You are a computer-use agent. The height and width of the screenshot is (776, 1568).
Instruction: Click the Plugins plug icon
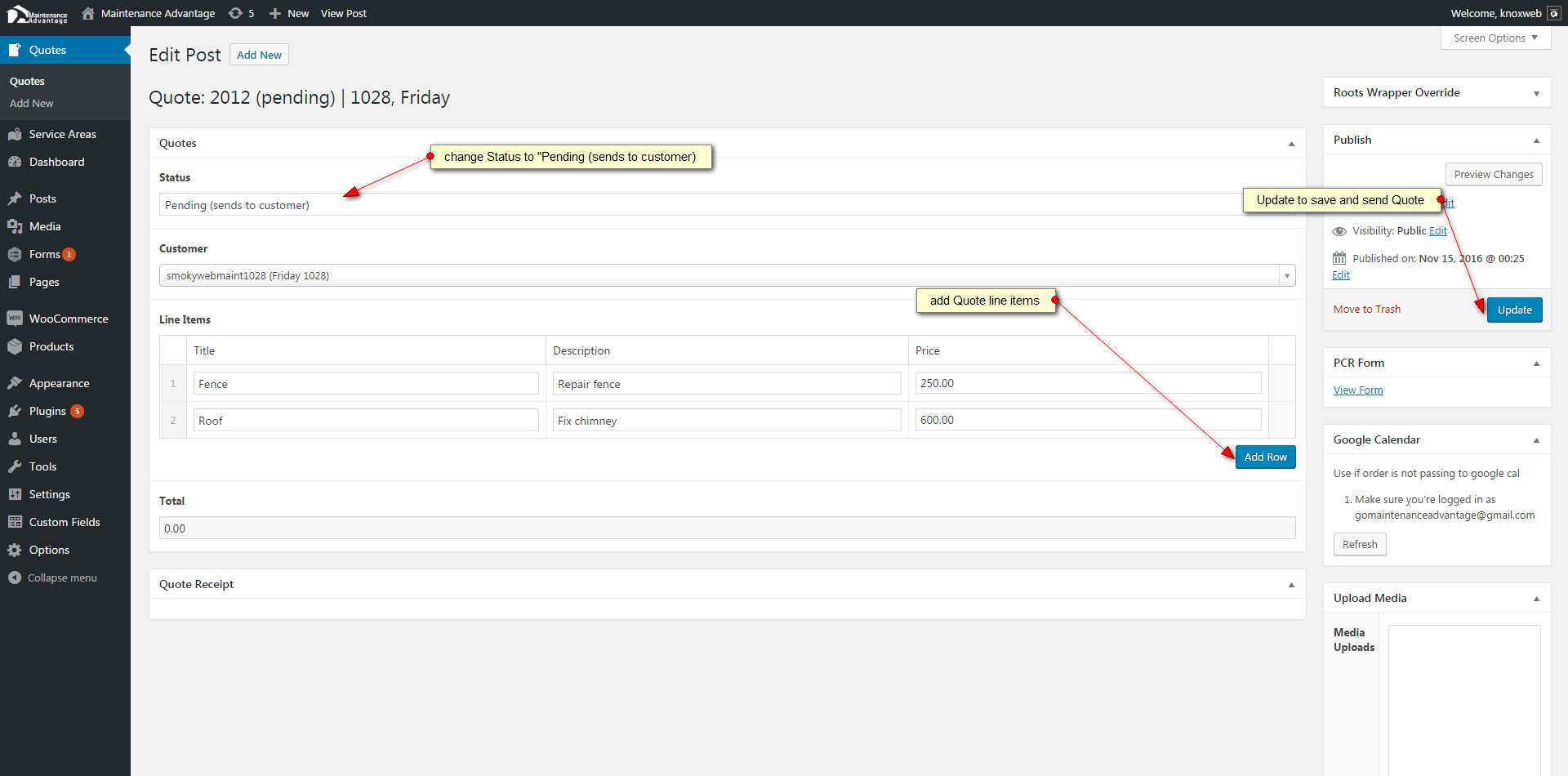pyautogui.click(x=15, y=411)
